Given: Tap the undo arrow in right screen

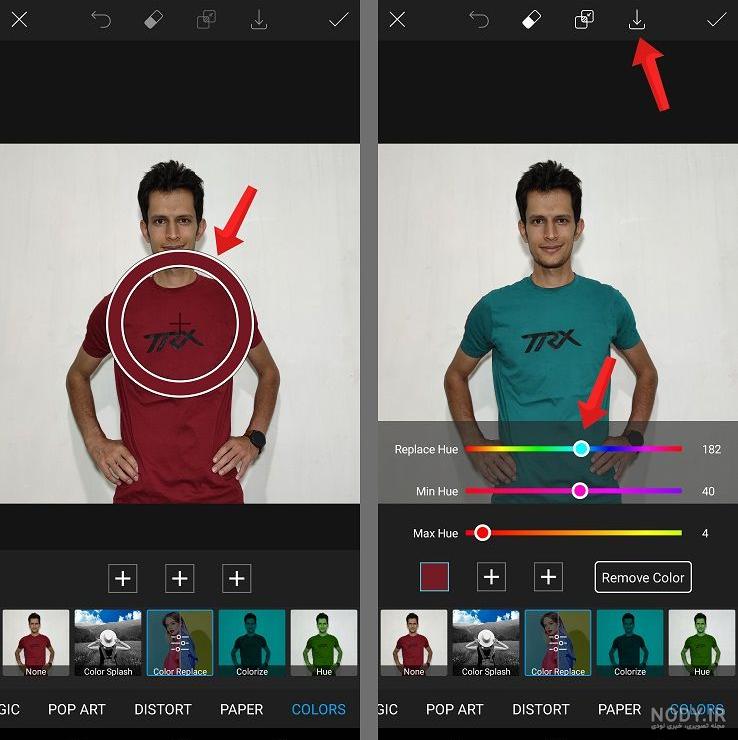Looking at the screenshot, I should pyautogui.click(x=479, y=20).
